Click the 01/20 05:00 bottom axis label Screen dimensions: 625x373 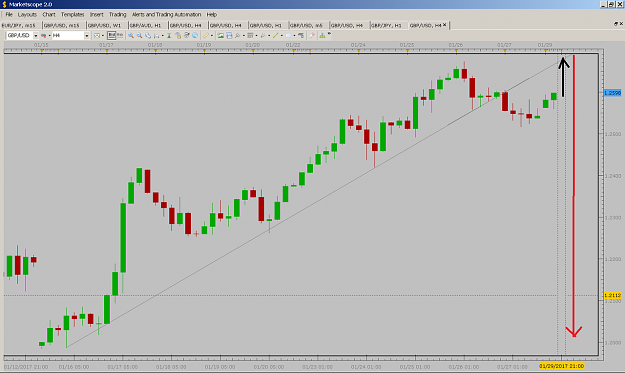269,367
